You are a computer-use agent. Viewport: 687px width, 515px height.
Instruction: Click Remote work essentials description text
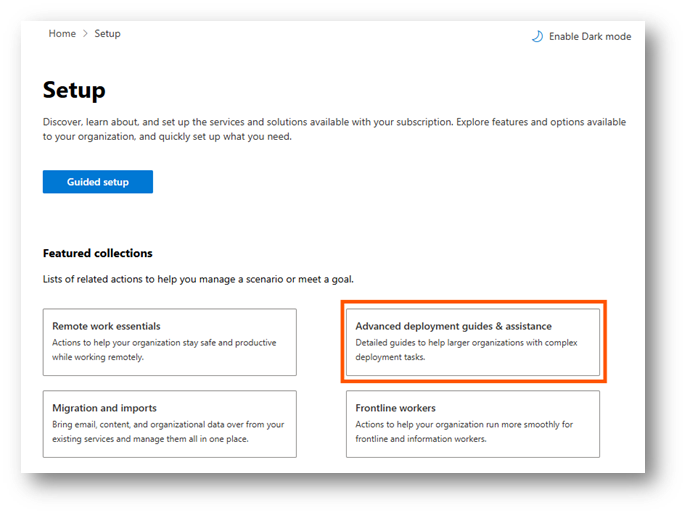[x=164, y=350]
